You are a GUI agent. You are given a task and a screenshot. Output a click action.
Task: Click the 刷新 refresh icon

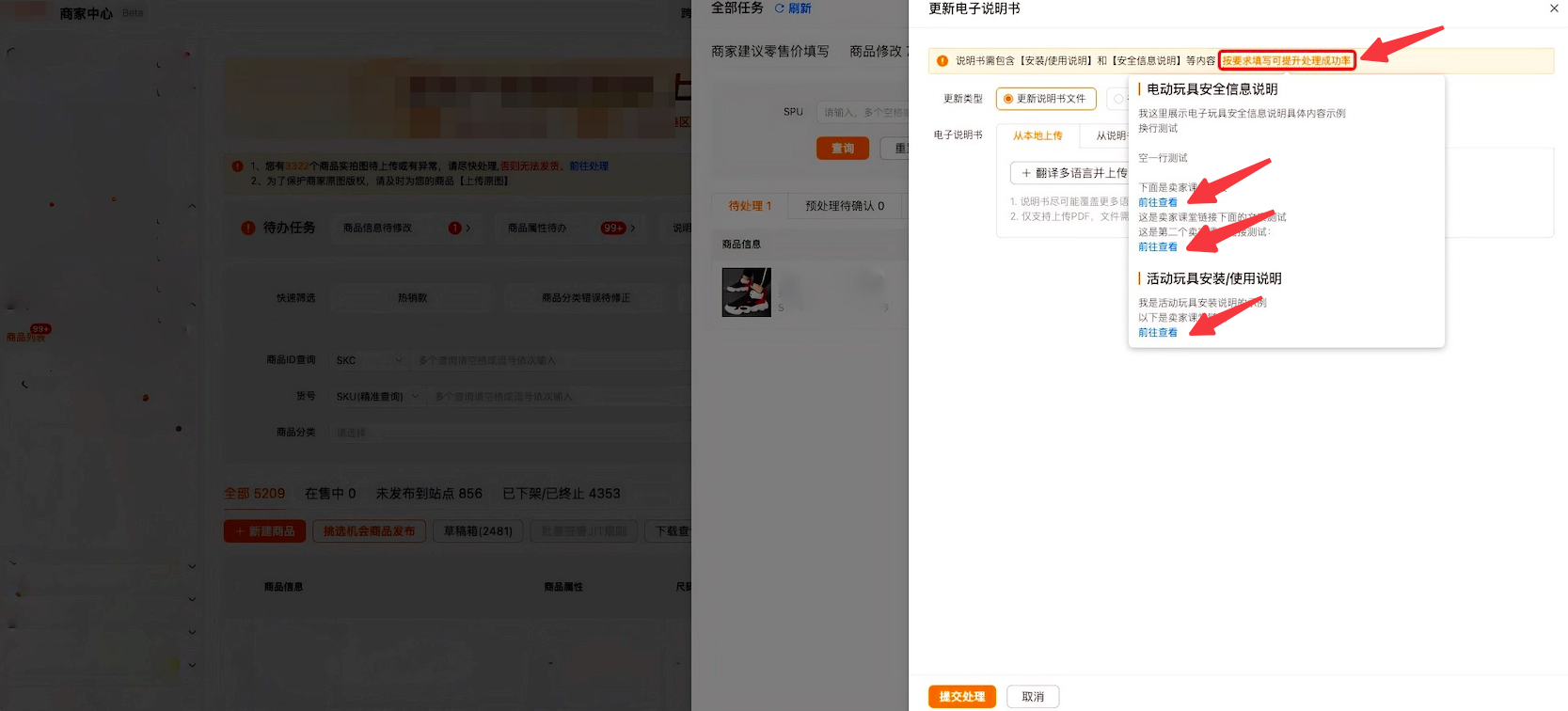pos(779,8)
